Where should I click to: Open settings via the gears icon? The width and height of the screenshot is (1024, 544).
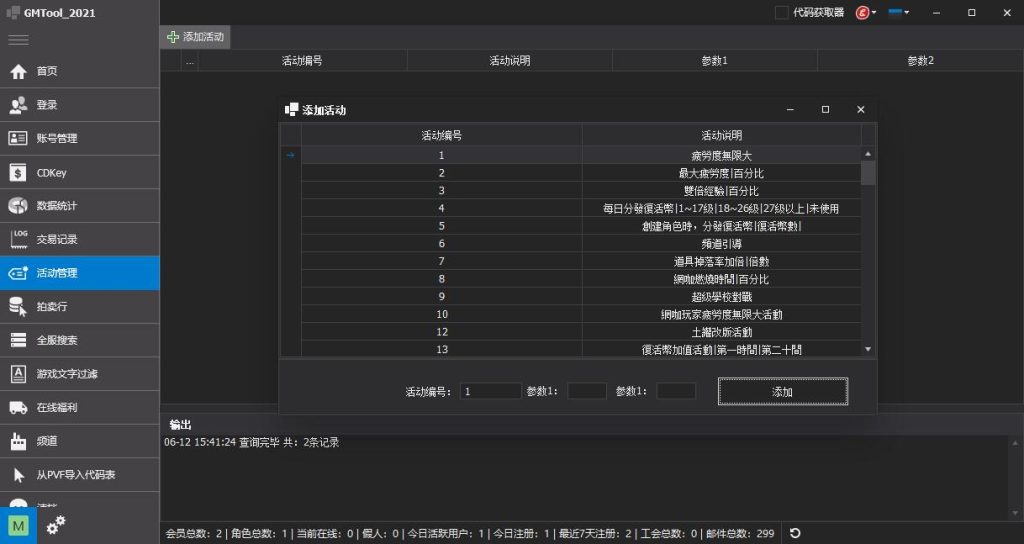pyautogui.click(x=56, y=524)
